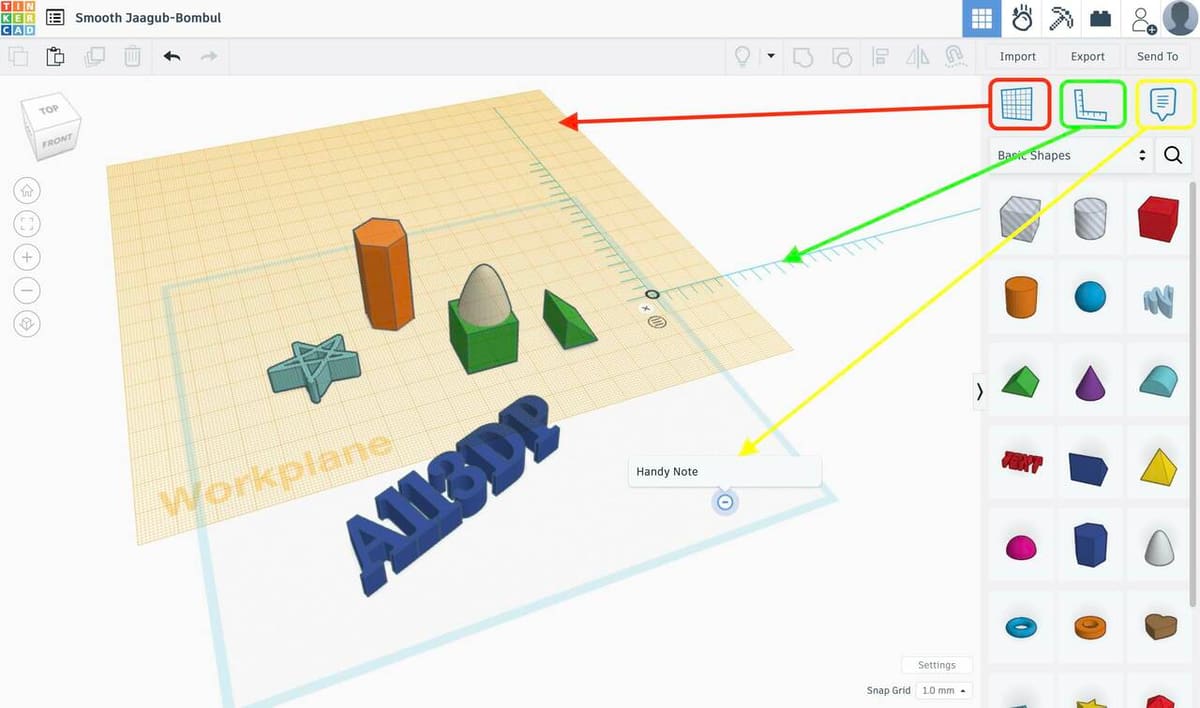Viewport: 1200px width, 708px height.
Task: Click the Home view button
Action: point(28,190)
